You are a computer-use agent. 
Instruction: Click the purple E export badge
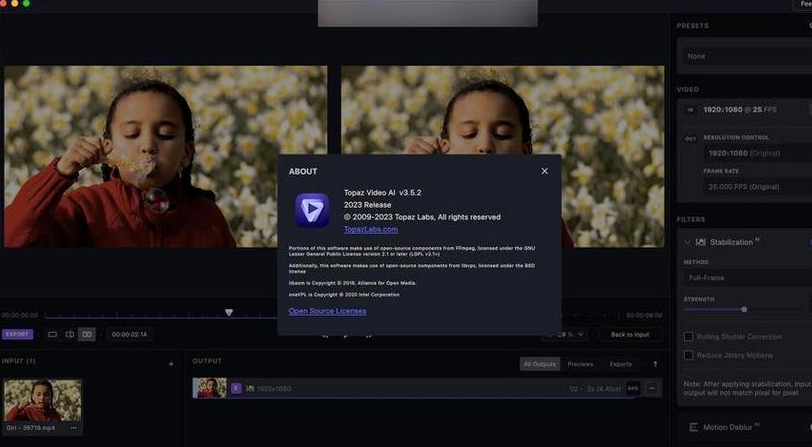click(x=236, y=388)
